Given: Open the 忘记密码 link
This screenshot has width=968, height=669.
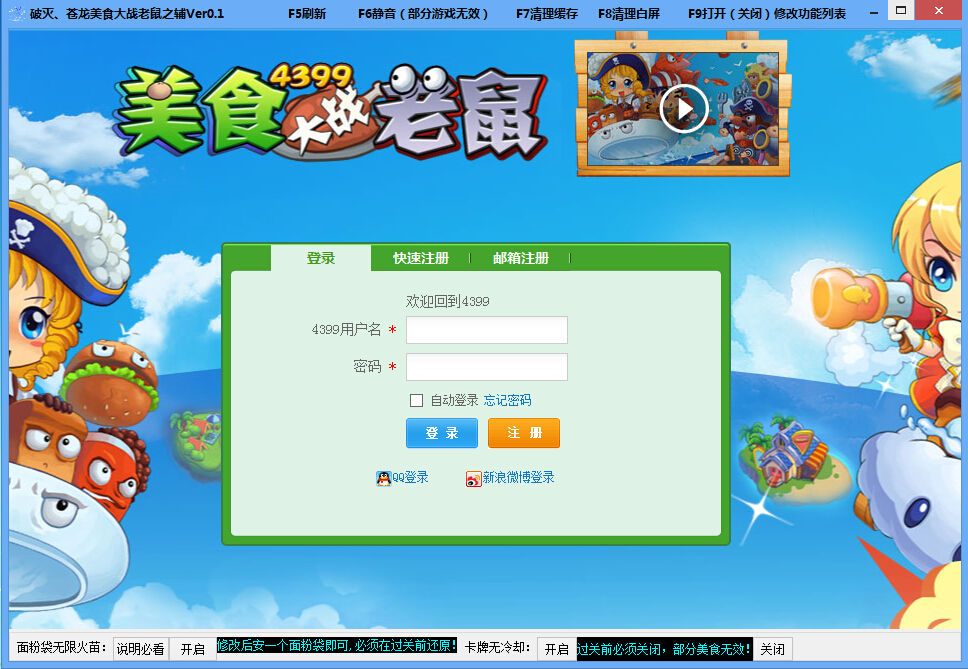Looking at the screenshot, I should (x=507, y=401).
